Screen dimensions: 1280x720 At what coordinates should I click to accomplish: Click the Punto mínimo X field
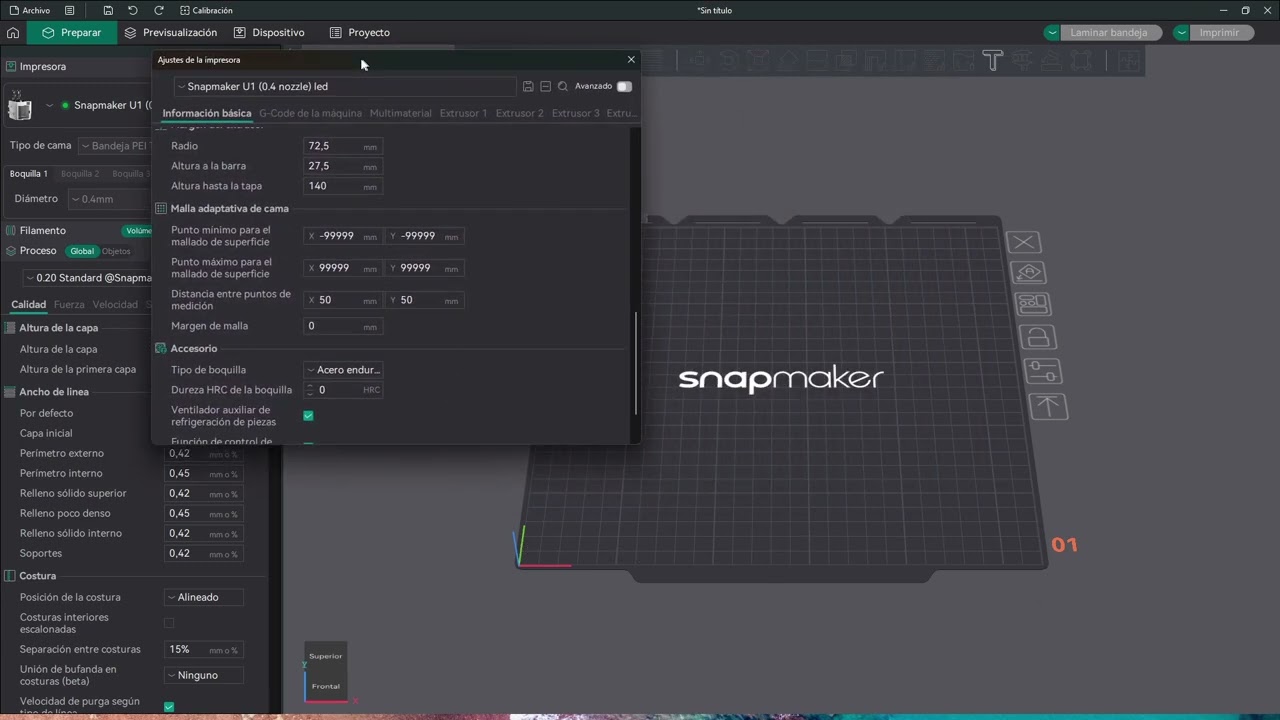[343, 236]
